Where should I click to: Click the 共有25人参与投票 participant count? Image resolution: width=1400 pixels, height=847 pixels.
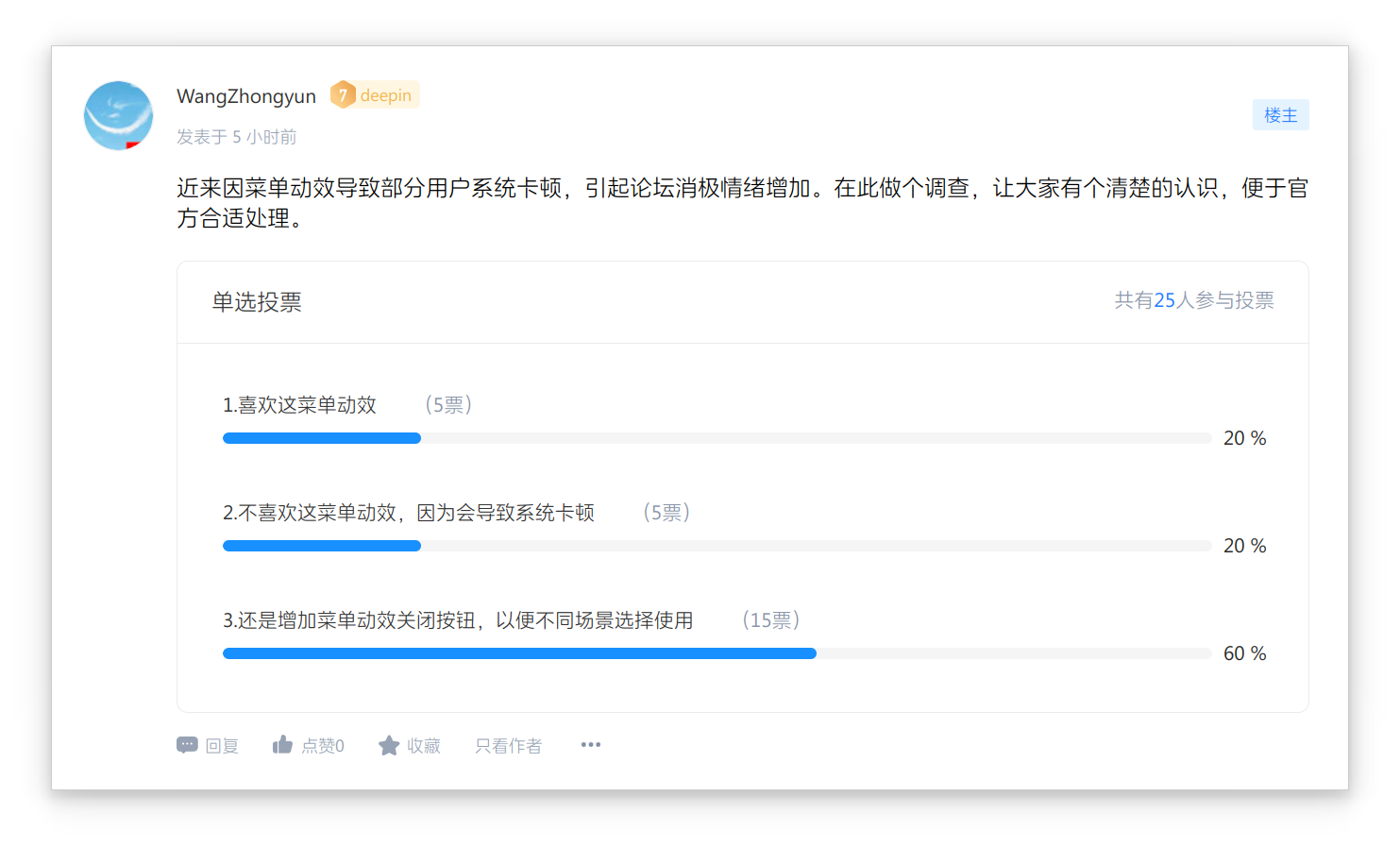point(1193,300)
